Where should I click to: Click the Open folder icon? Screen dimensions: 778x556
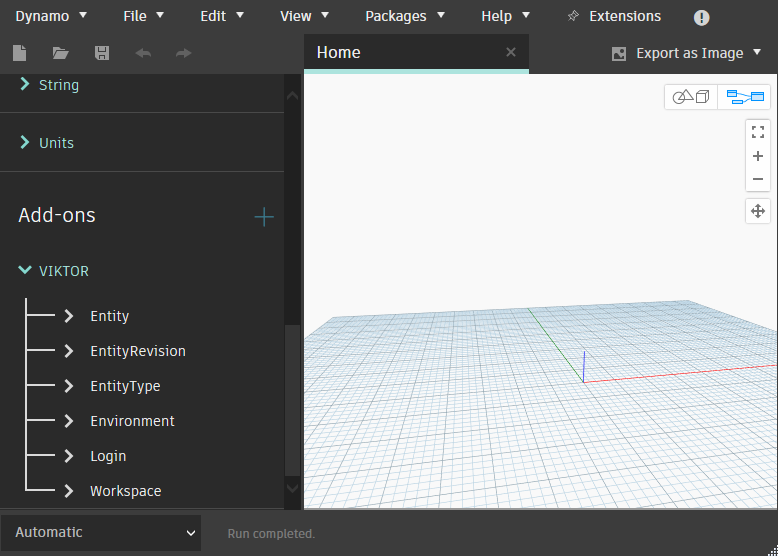(x=60, y=53)
